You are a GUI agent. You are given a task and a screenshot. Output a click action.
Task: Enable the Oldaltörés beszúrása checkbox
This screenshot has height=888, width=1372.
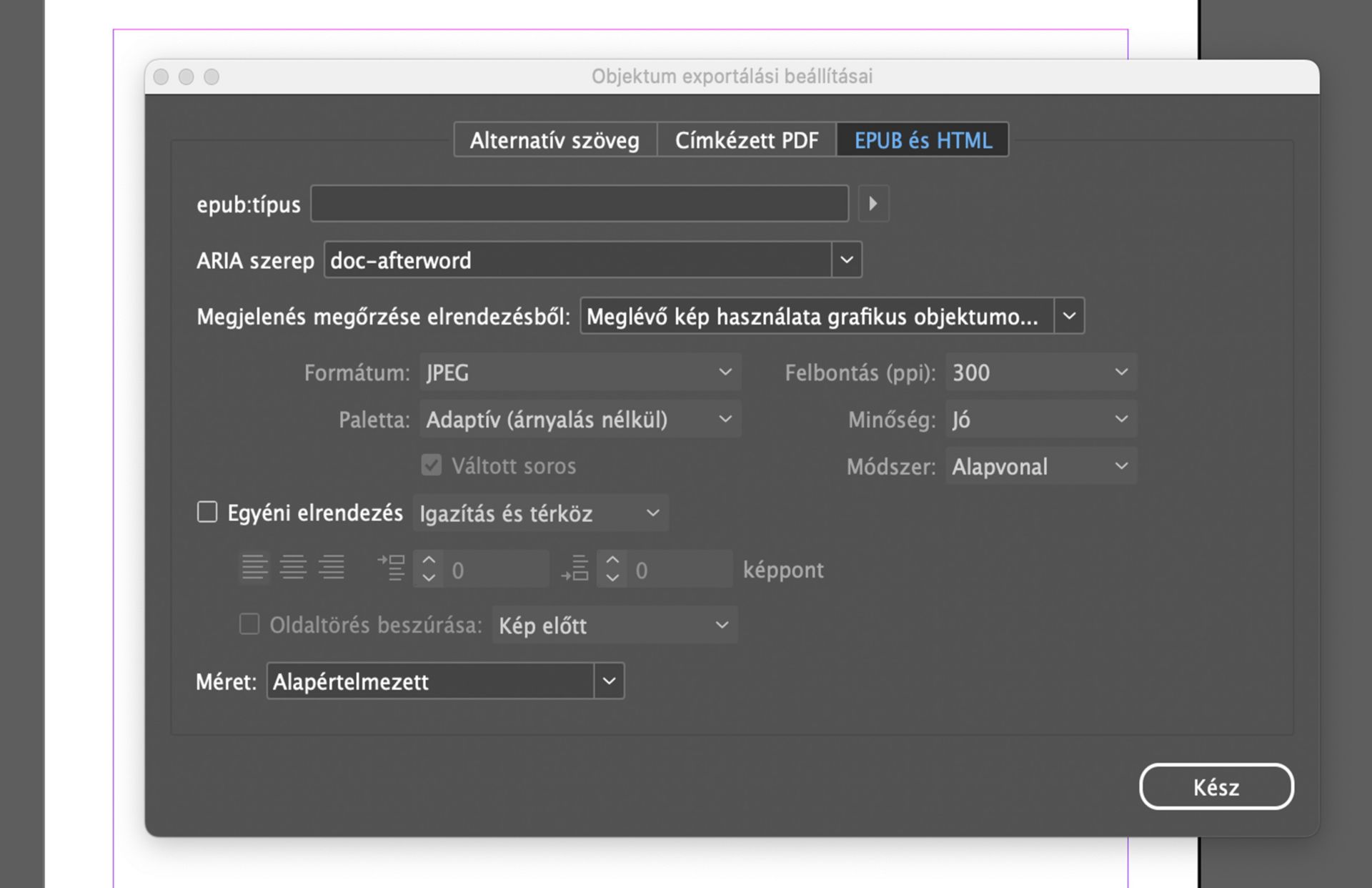click(x=249, y=624)
